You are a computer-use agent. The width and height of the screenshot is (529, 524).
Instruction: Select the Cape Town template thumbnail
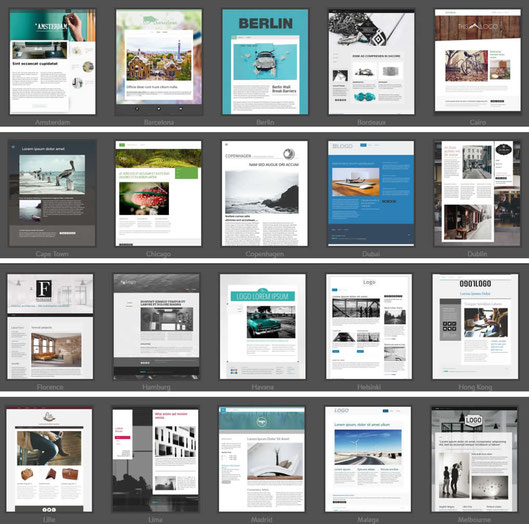point(52,193)
